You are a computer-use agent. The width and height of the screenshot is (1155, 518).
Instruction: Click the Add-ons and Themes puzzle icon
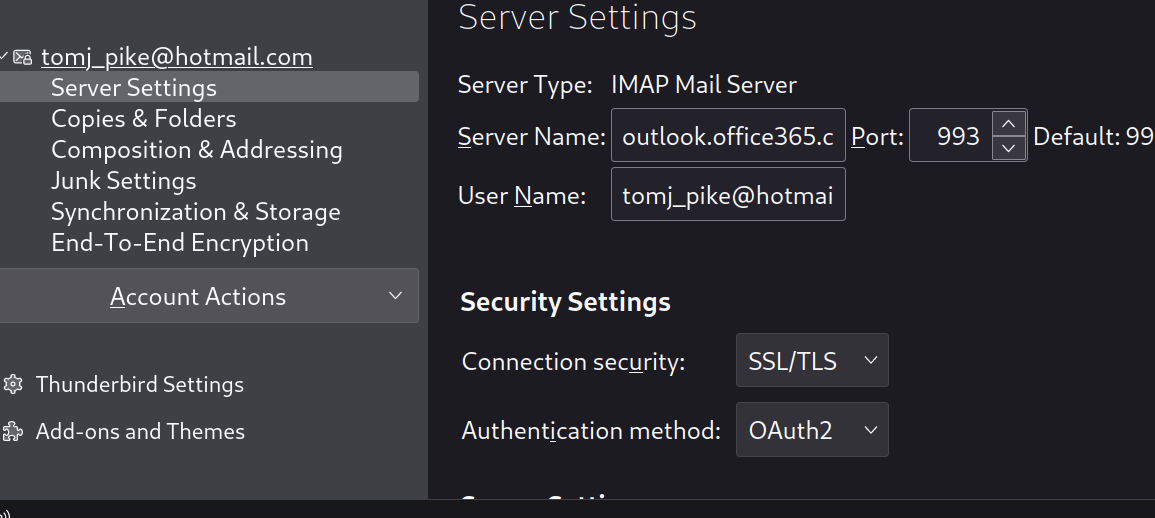tap(13, 432)
